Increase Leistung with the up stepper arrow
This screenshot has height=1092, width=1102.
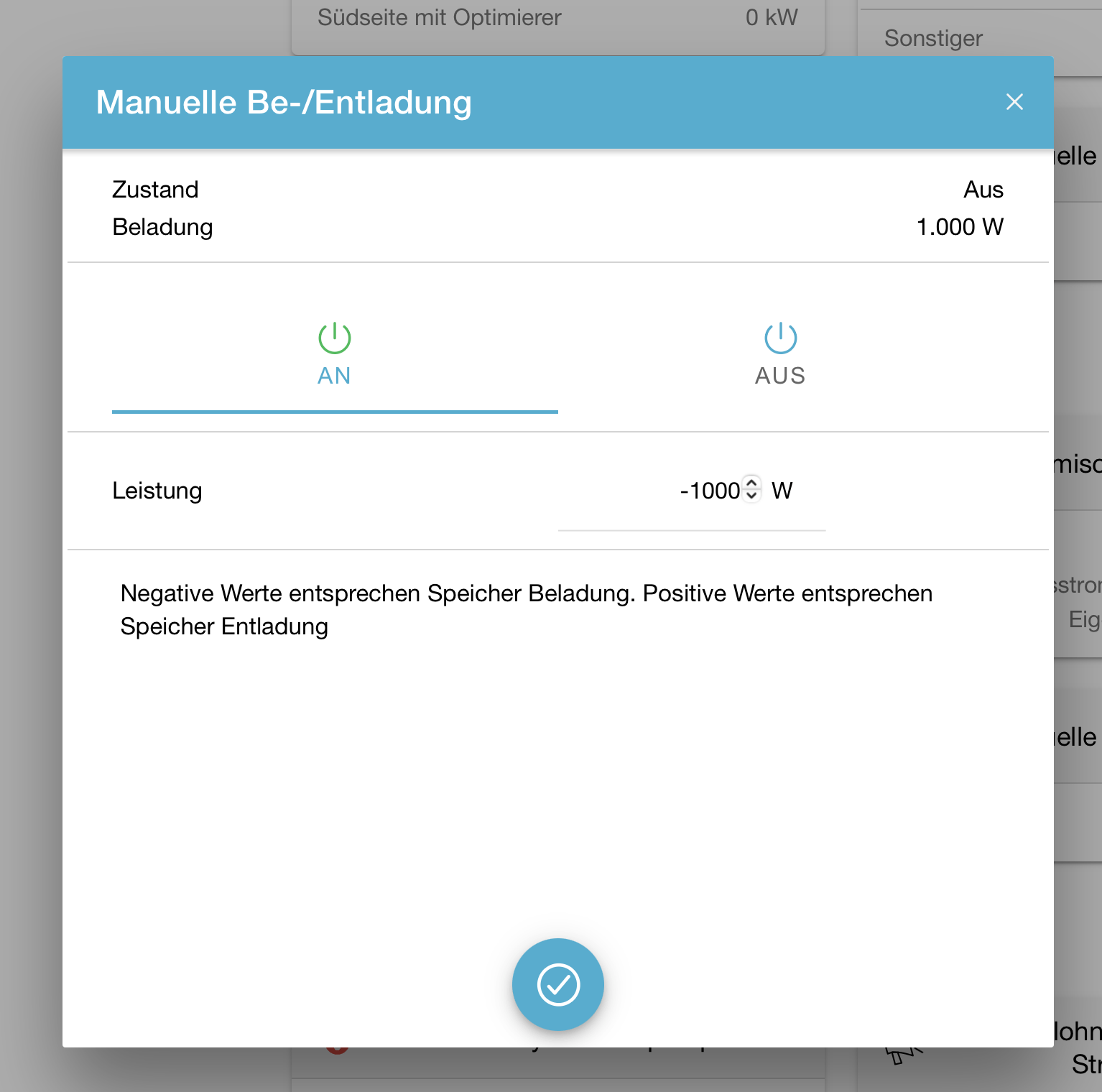tap(751, 483)
